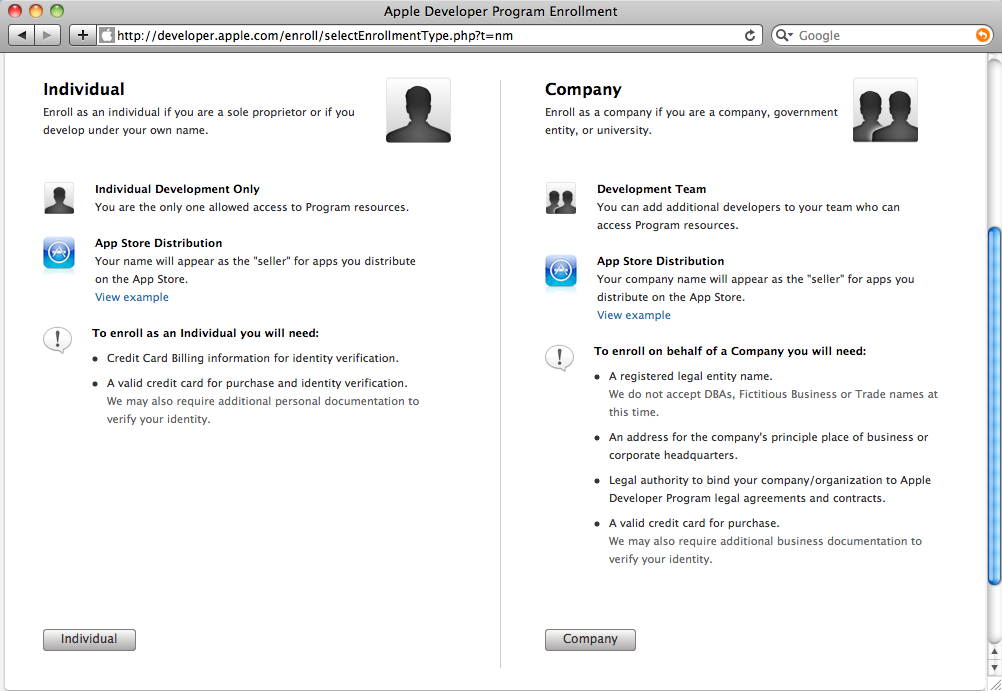Click the Individual Development Only title
This screenshot has height=691, width=1002.
(x=177, y=189)
